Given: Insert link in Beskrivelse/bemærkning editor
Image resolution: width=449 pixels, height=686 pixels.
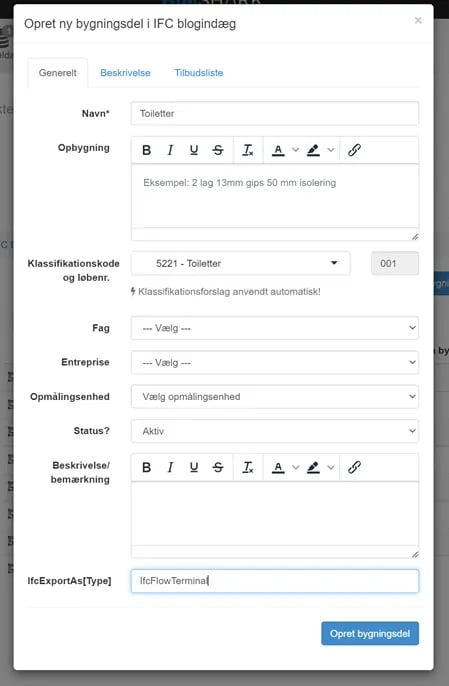Looking at the screenshot, I should (x=354, y=467).
